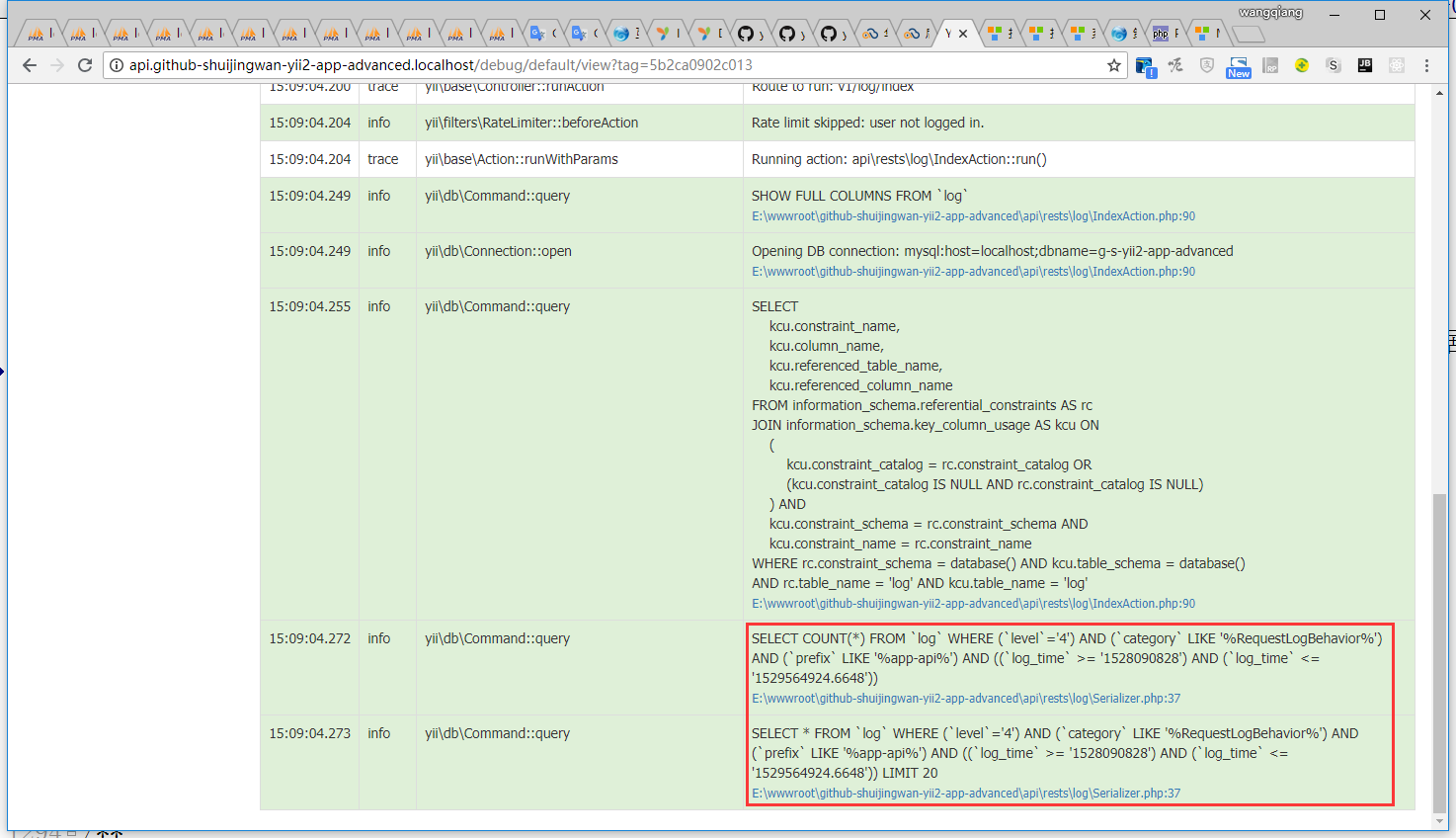Screen dimensions: 1456x838
Task: Switch to the php tab
Action: 1164,34
